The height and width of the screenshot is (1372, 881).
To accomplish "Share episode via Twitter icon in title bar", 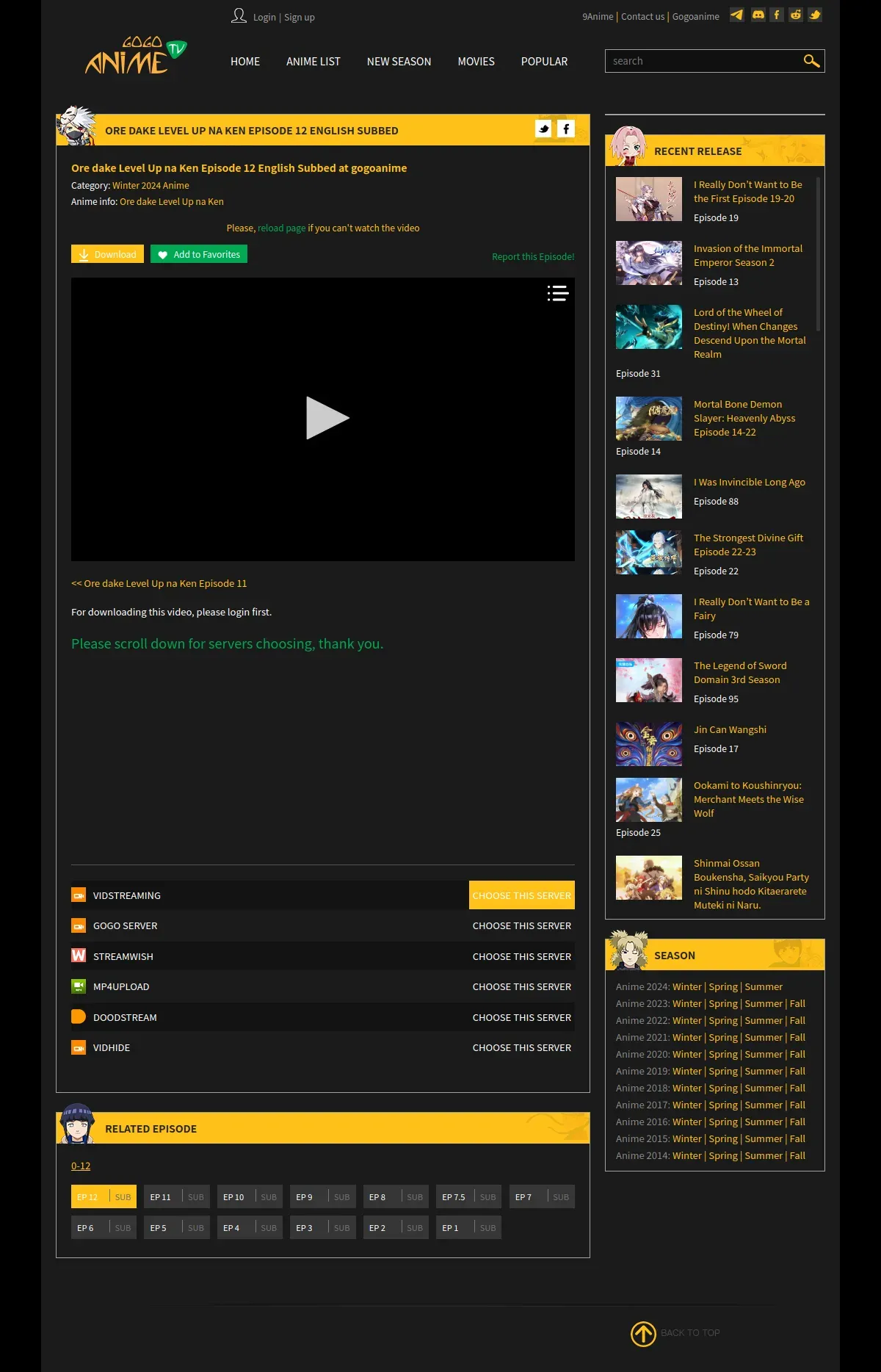I will 543,129.
